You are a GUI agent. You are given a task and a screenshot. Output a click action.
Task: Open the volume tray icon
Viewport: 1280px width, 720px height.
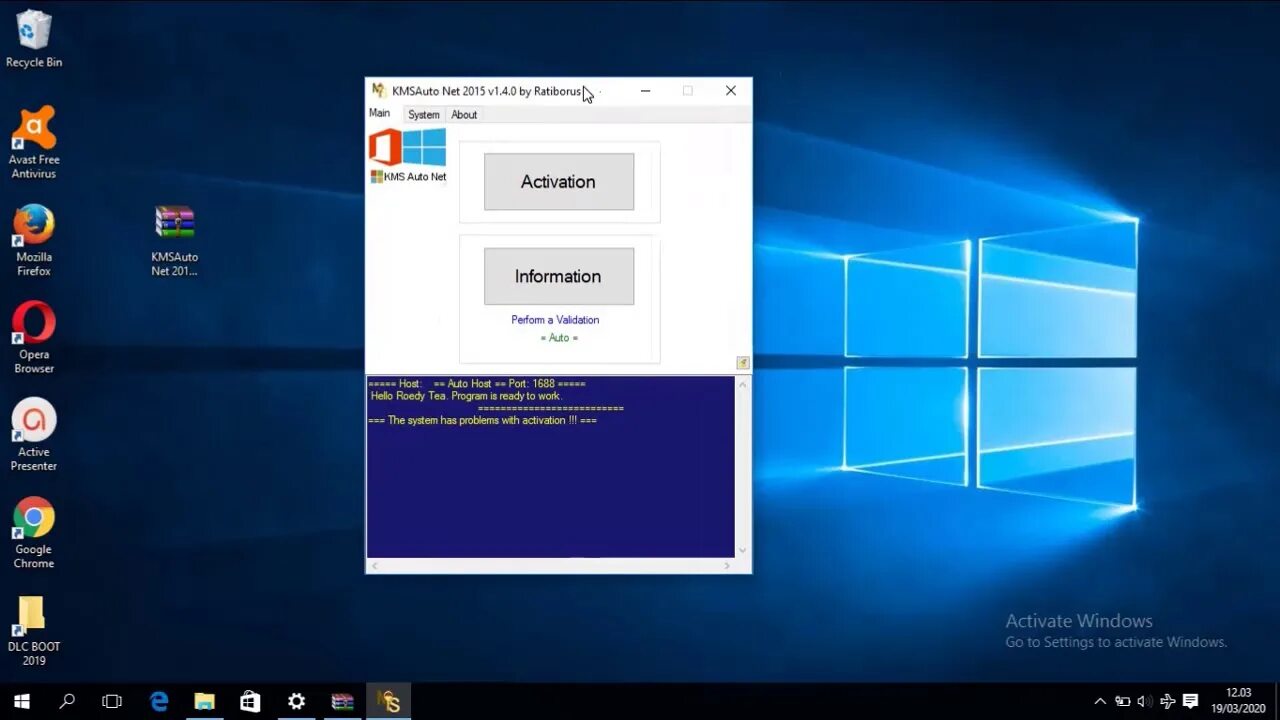point(1144,702)
